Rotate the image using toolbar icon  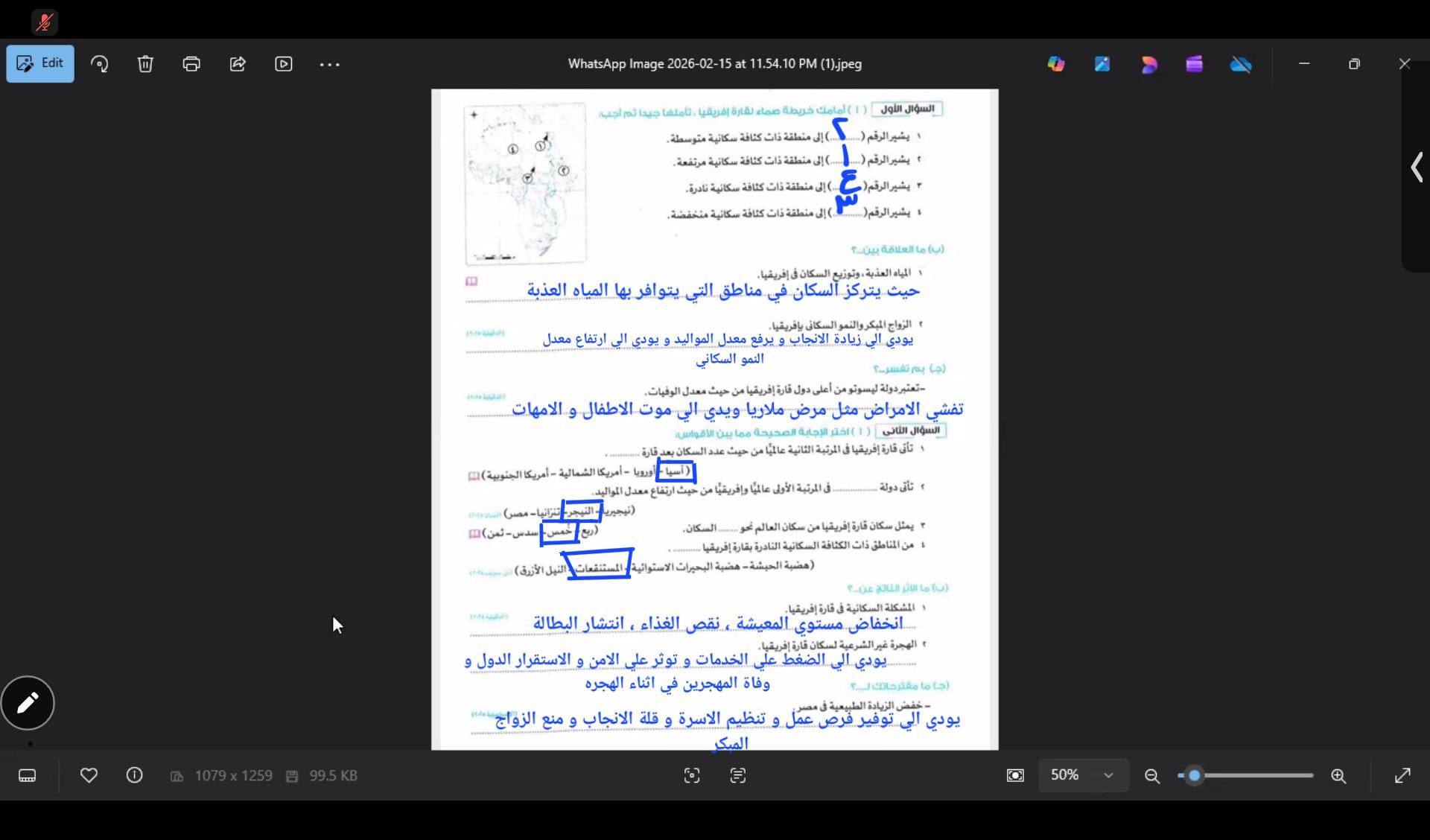point(100,64)
